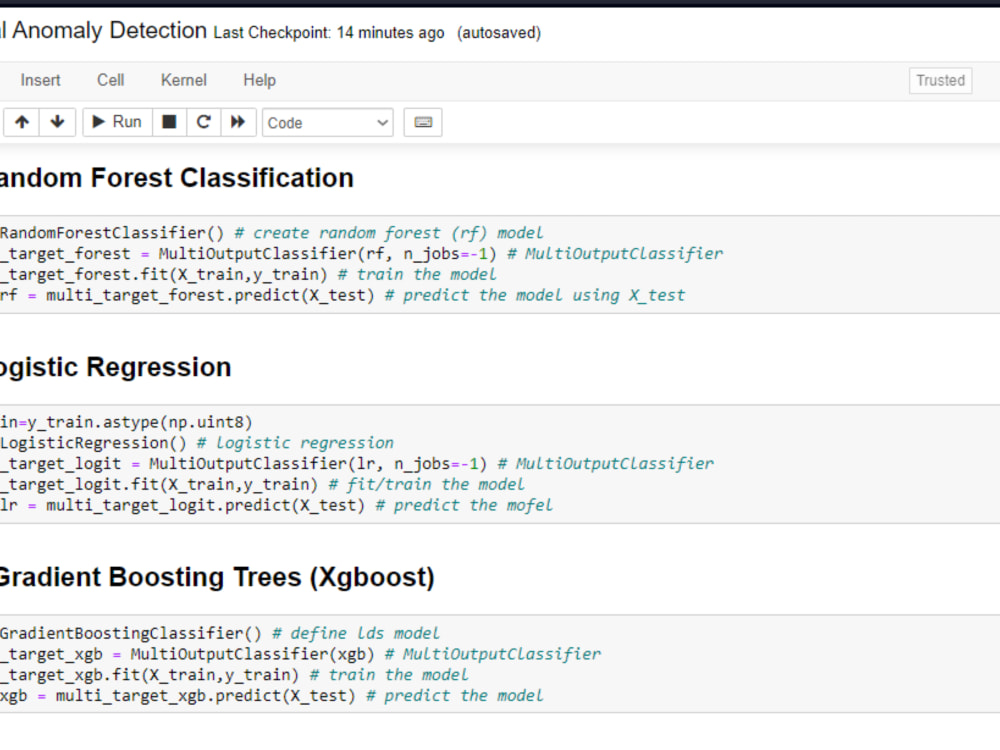Click the Gradient Boosting Trees heading
The image size is (1000, 750).
point(215,577)
